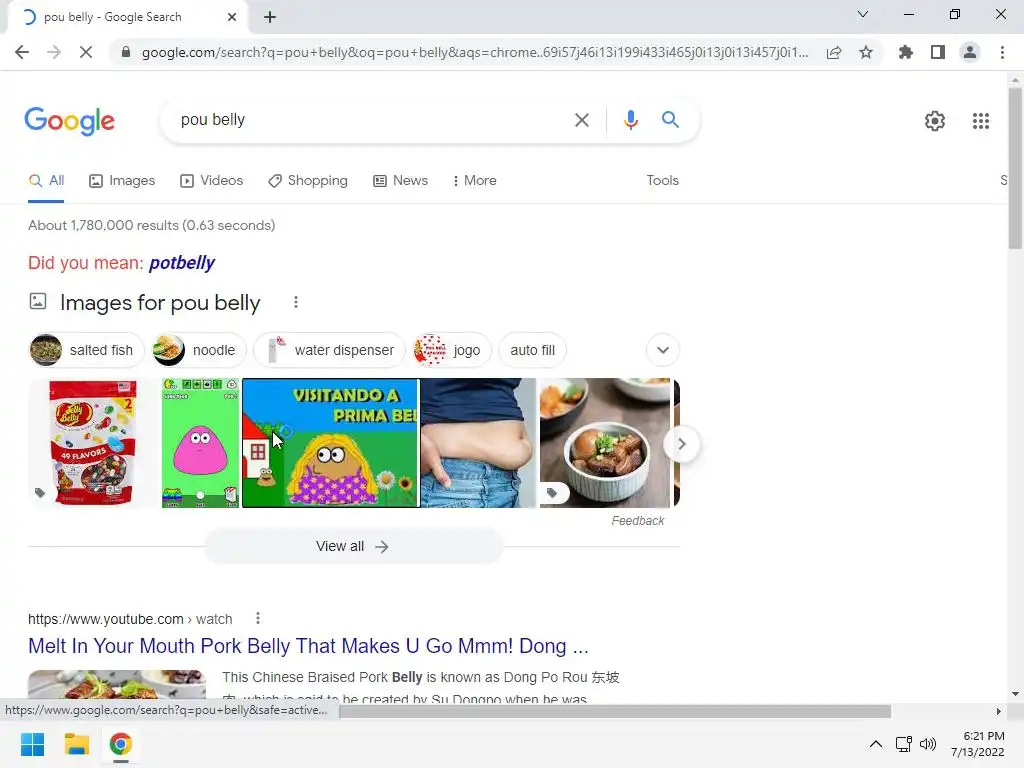Select the water dispenser filter chip
The width and height of the screenshot is (1024, 768).
(330, 350)
